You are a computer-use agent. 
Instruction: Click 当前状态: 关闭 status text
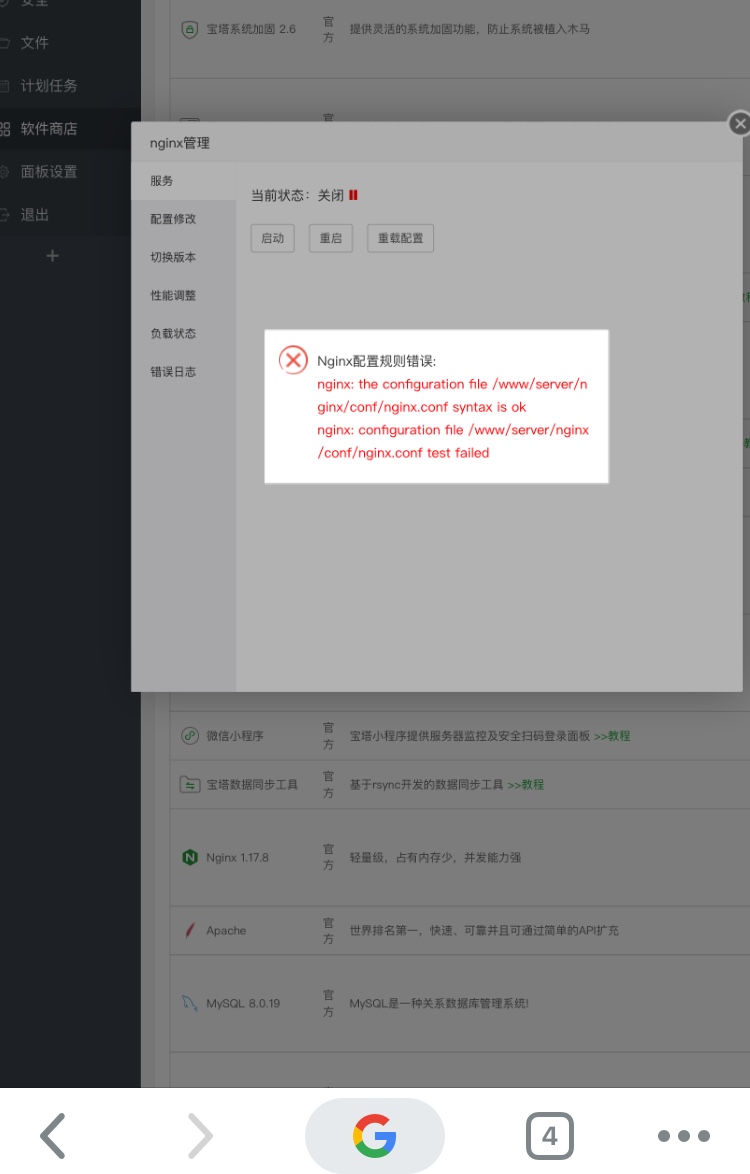click(x=297, y=195)
